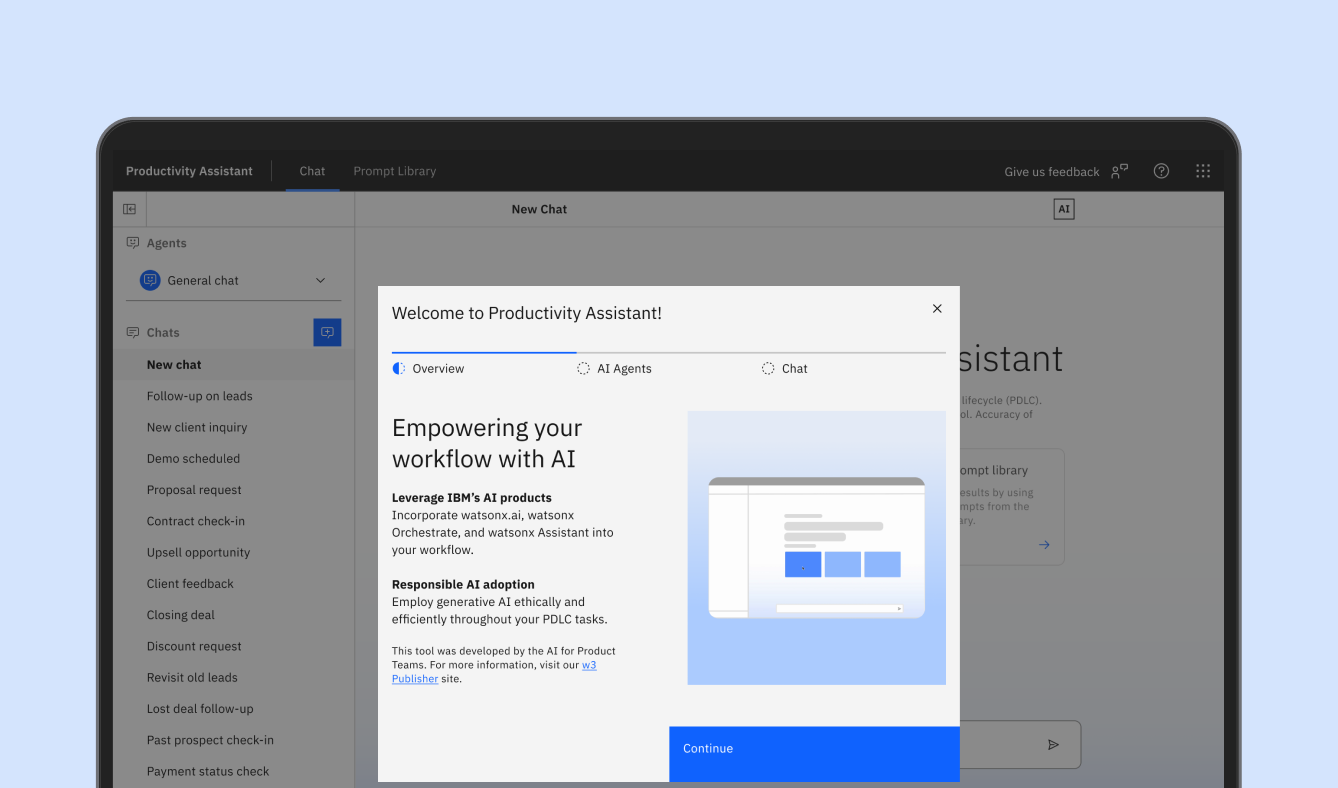Click the Chats section label
Viewport: 1338px width, 788px height.
click(163, 332)
